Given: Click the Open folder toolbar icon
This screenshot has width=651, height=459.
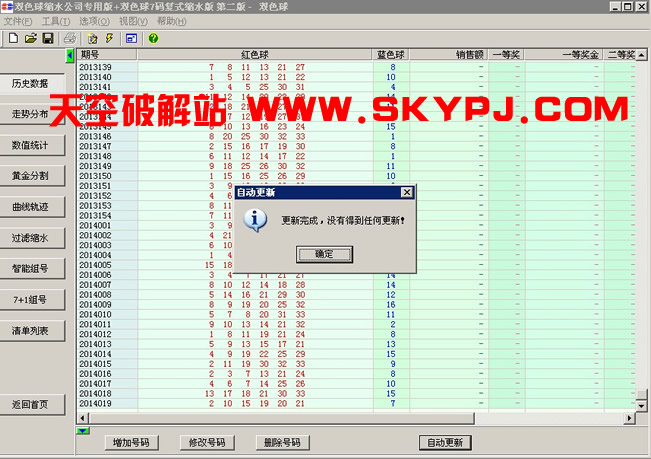Looking at the screenshot, I should click(x=30, y=38).
